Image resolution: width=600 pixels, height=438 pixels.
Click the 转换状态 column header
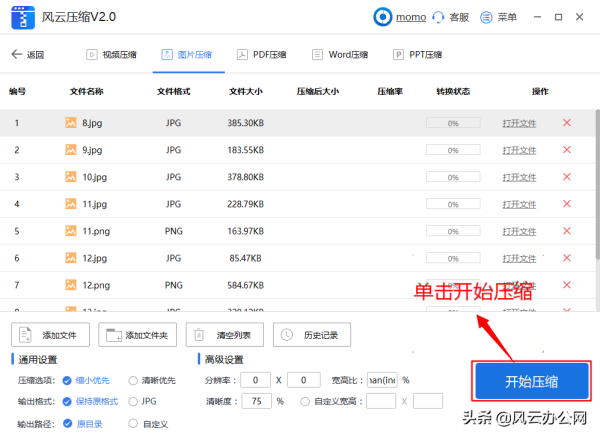pos(453,91)
